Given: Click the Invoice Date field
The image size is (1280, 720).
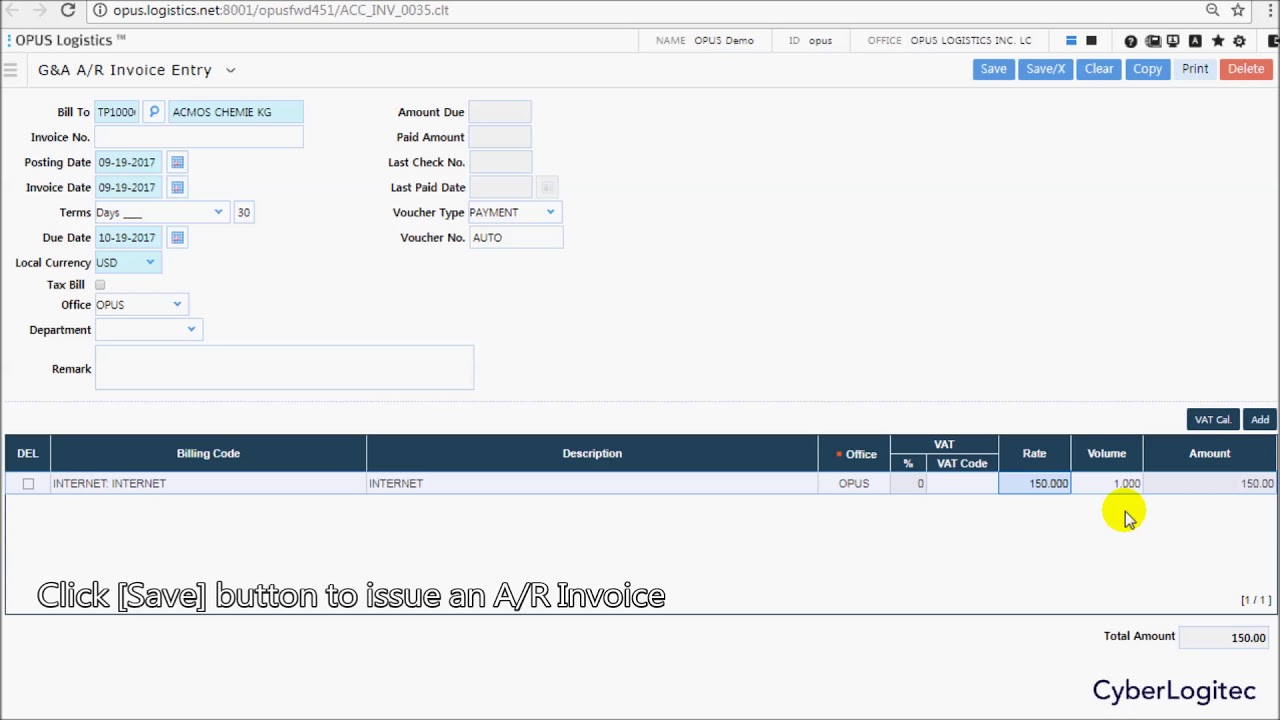Looking at the screenshot, I should [x=130, y=187].
